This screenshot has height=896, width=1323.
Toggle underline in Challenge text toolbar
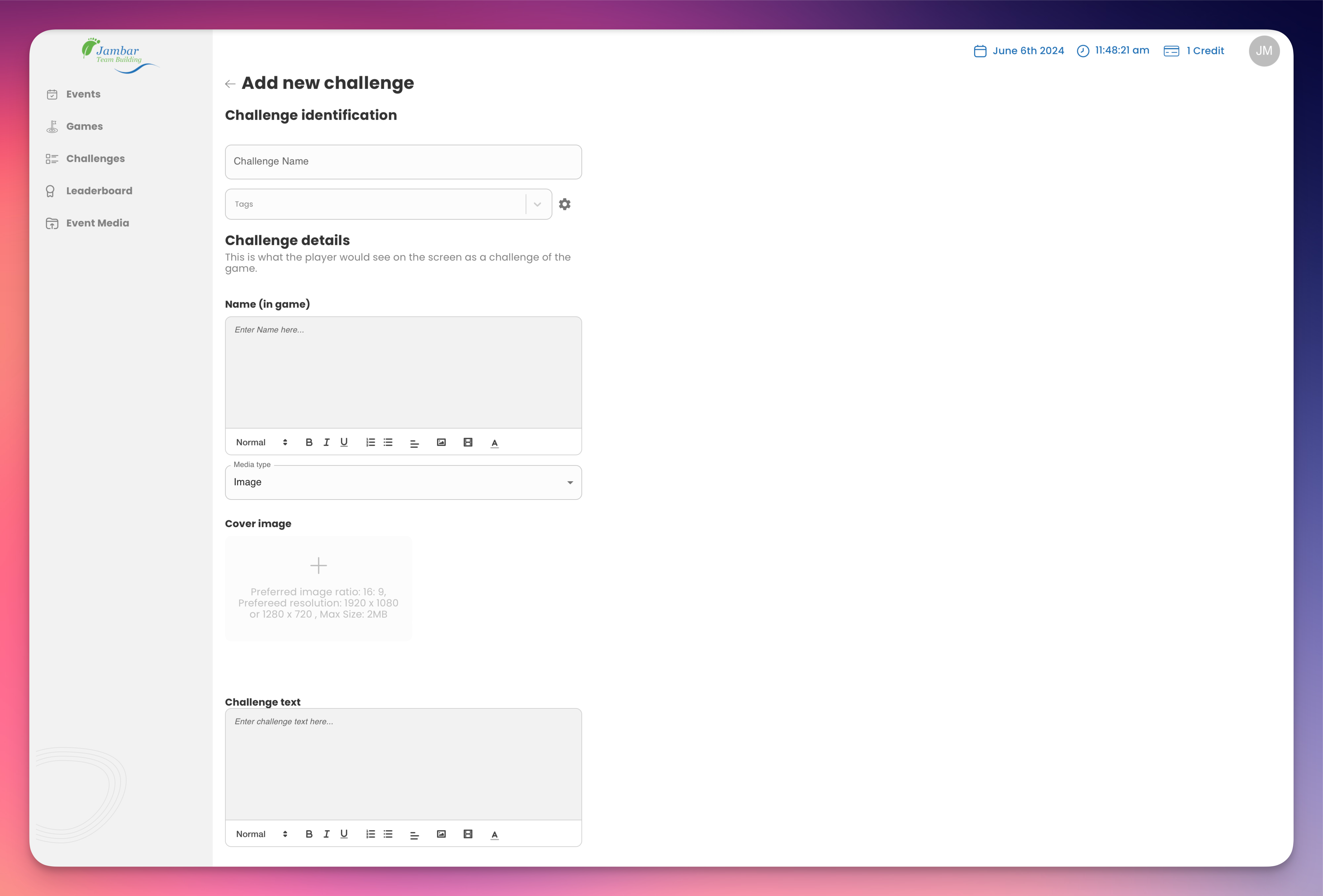point(344,834)
